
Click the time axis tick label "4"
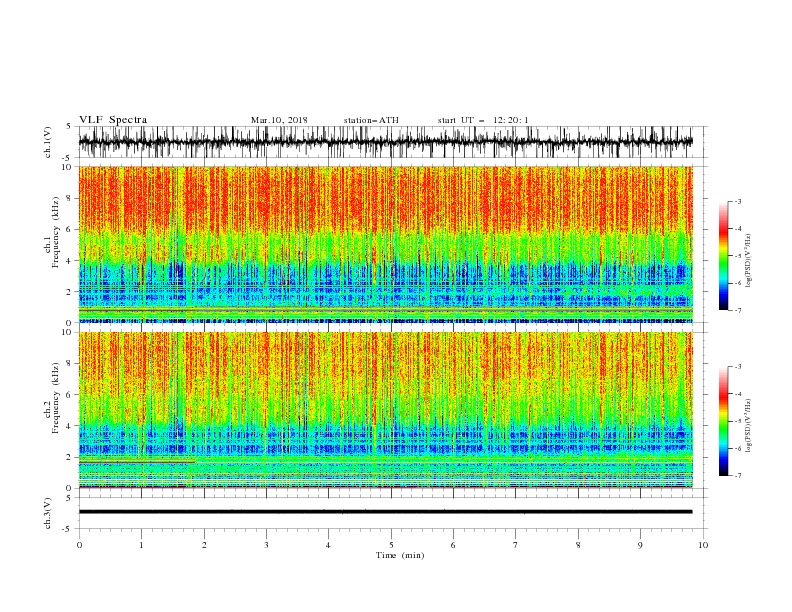(328, 545)
